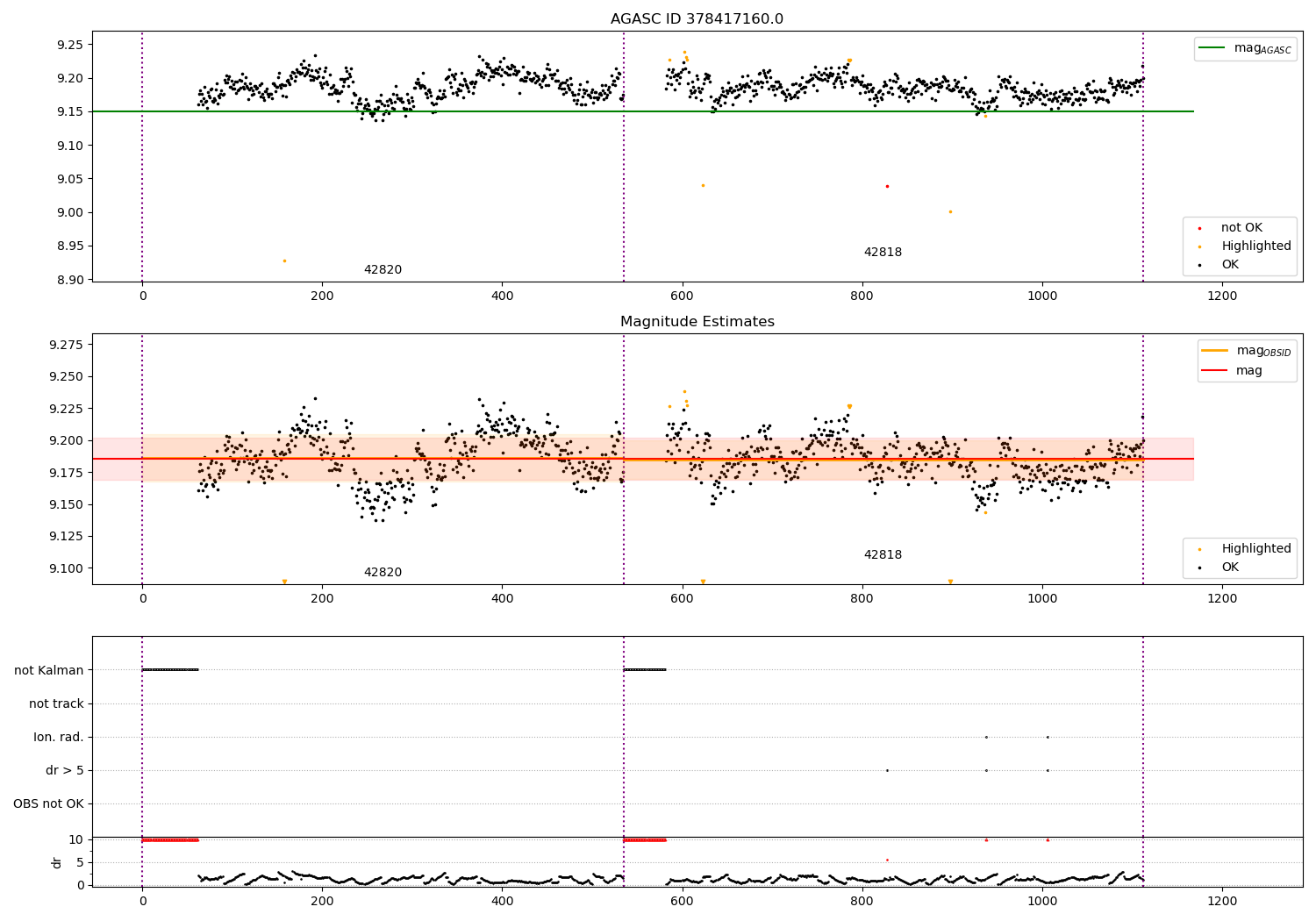Click "42818" label in Magnitude Estimates plot

pyautogui.click(x=883, y=555)
